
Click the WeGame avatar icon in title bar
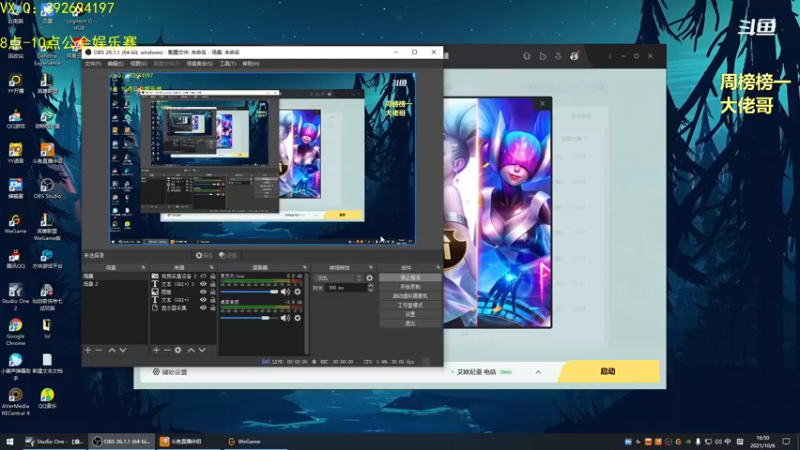574,56
